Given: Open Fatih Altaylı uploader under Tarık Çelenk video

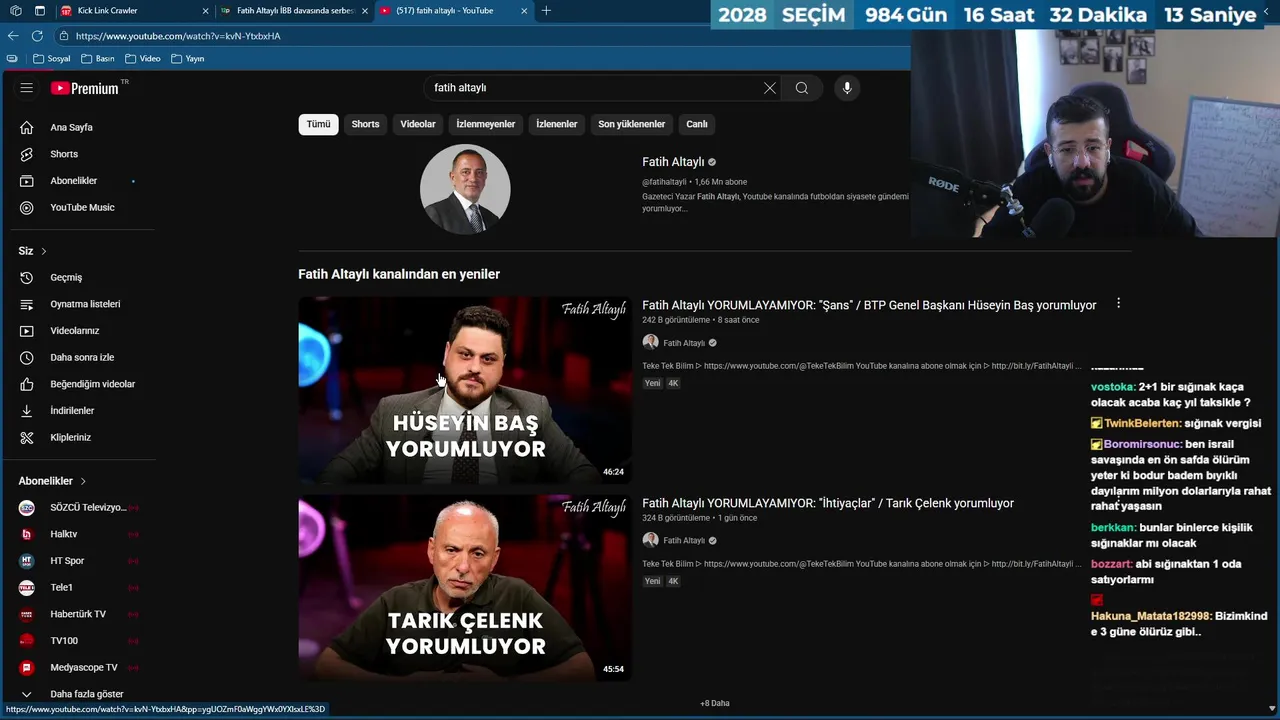Looking at the screenshot, I should pos(684,541).
